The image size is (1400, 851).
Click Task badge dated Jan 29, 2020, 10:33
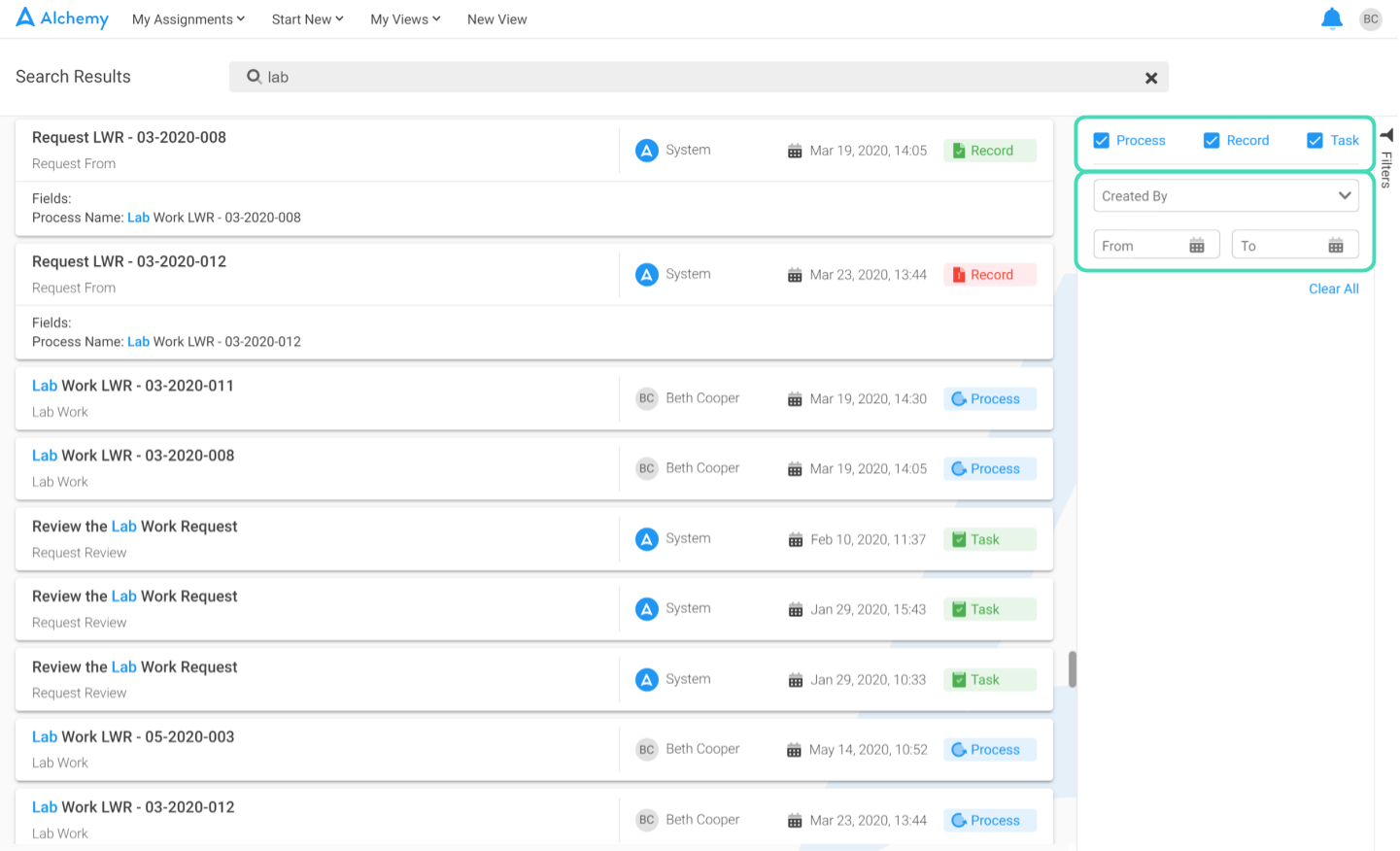click(x=990, y=680)
